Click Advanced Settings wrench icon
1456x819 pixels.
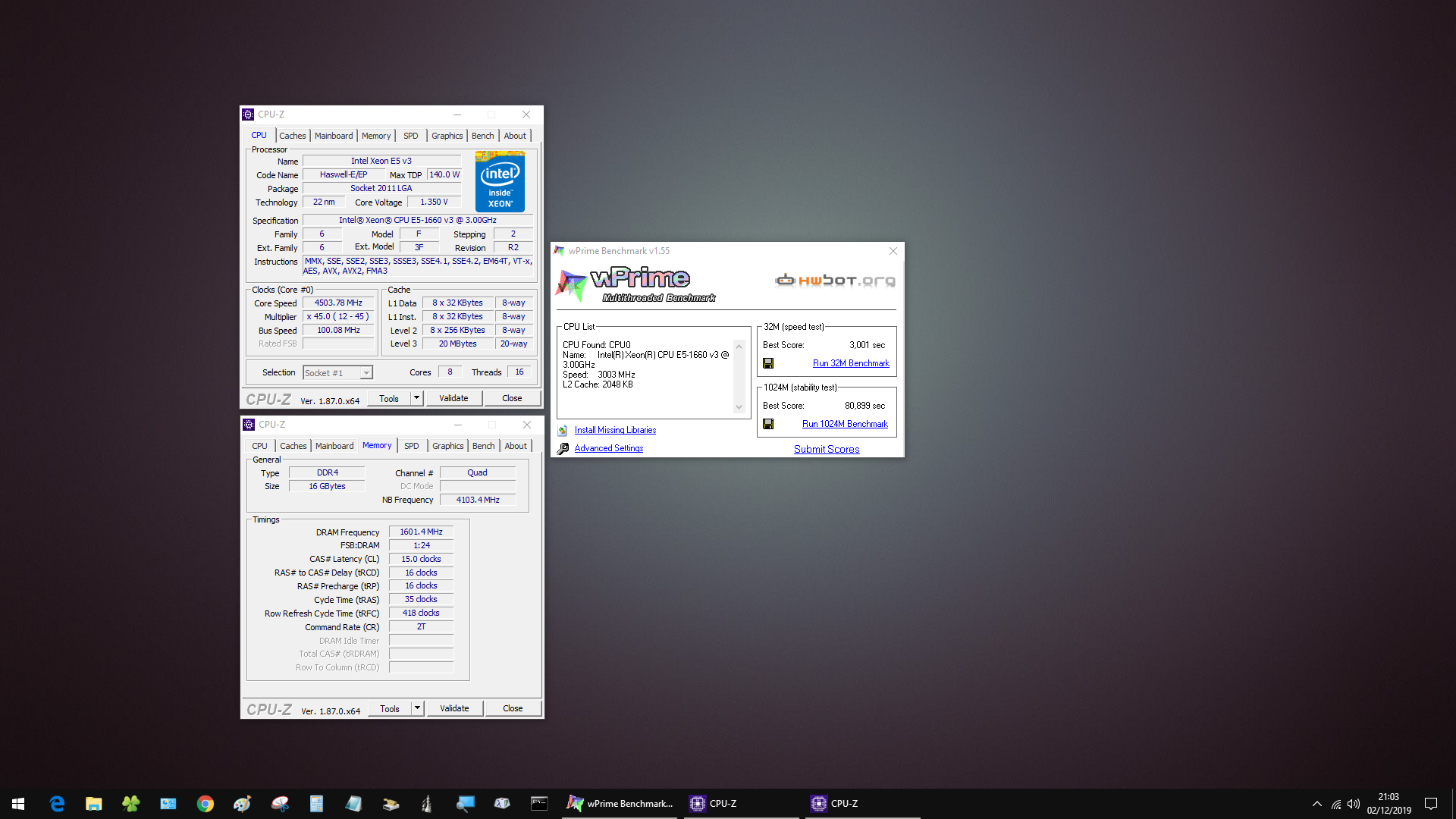click(563, 449)
